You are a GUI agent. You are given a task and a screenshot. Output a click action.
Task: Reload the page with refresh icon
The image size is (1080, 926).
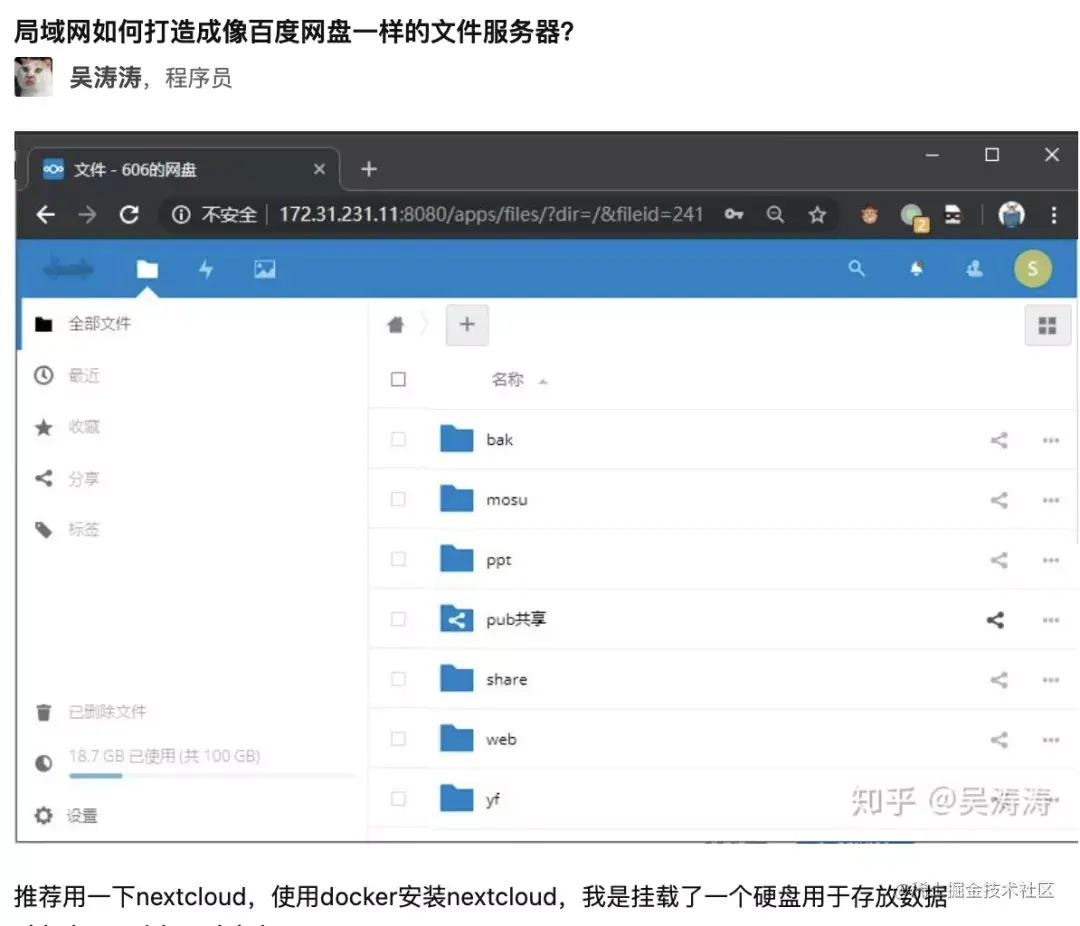[129, 215]
